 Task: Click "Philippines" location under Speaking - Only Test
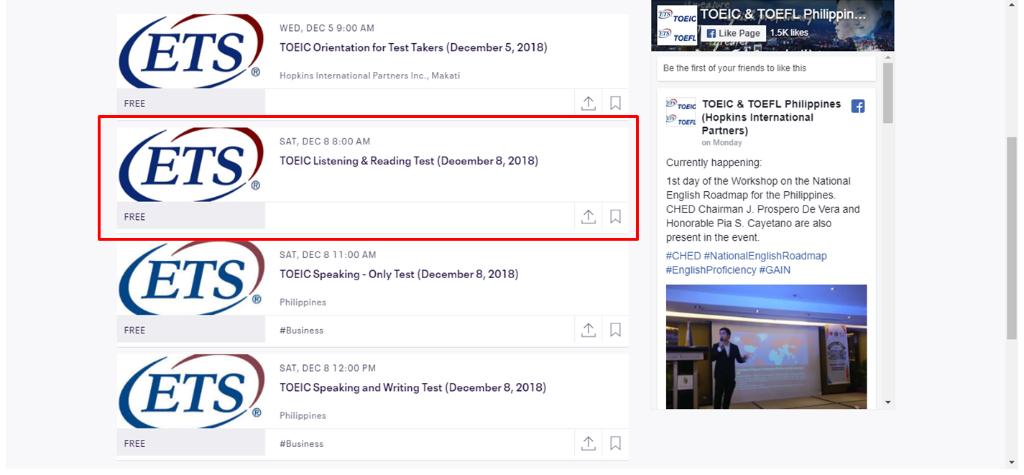pos(302,303)
